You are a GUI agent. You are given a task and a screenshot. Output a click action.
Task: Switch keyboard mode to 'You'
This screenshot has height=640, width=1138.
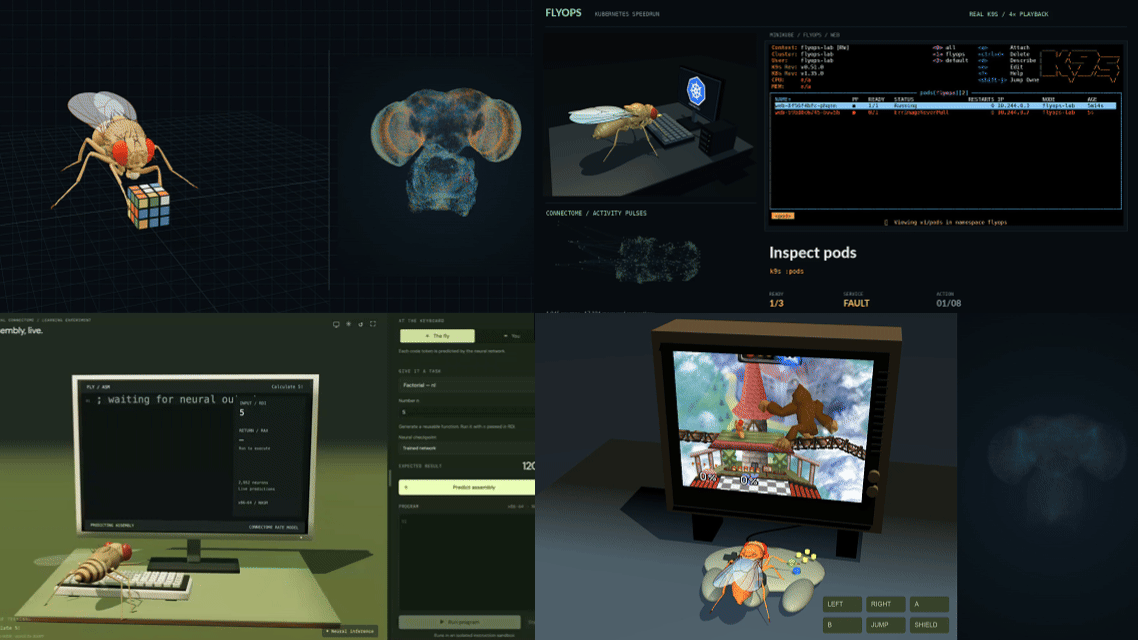[x=512, y=336]
